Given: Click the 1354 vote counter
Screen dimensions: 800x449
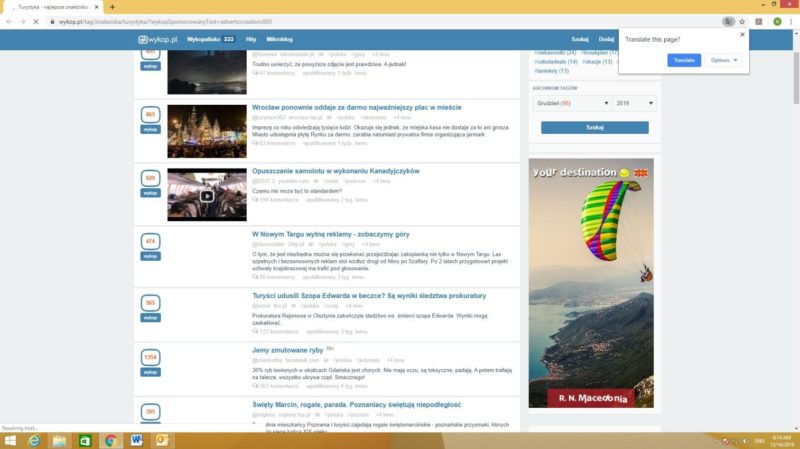Looking at the screenshot, I should [150, 357].
